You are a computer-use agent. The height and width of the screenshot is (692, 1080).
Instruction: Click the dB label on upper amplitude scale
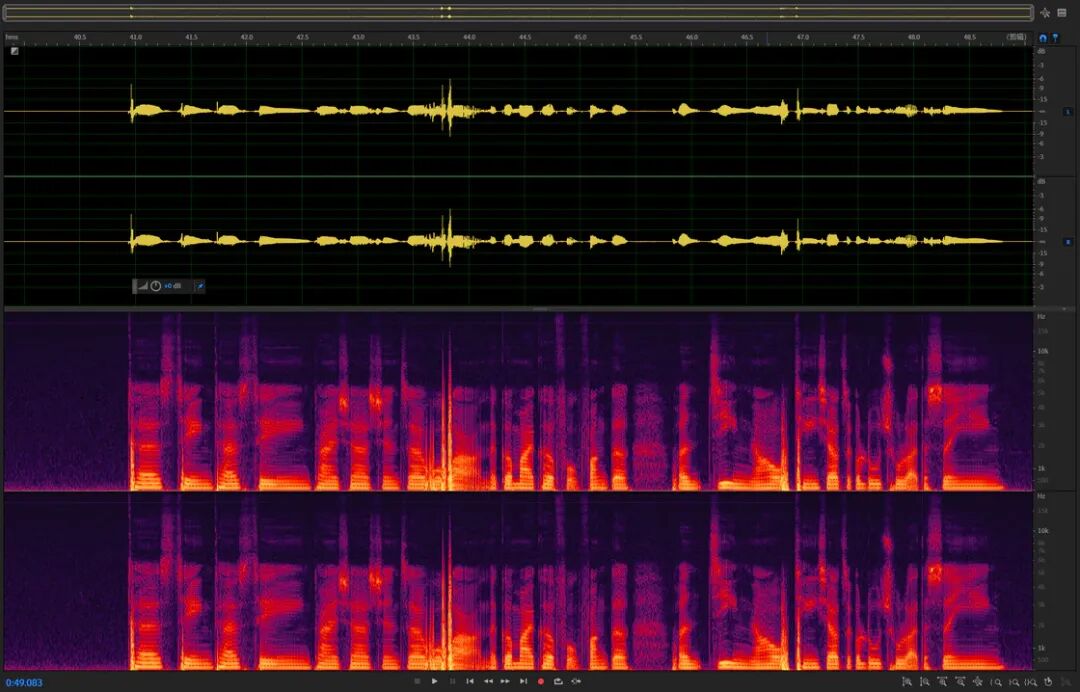point(1041,52)
